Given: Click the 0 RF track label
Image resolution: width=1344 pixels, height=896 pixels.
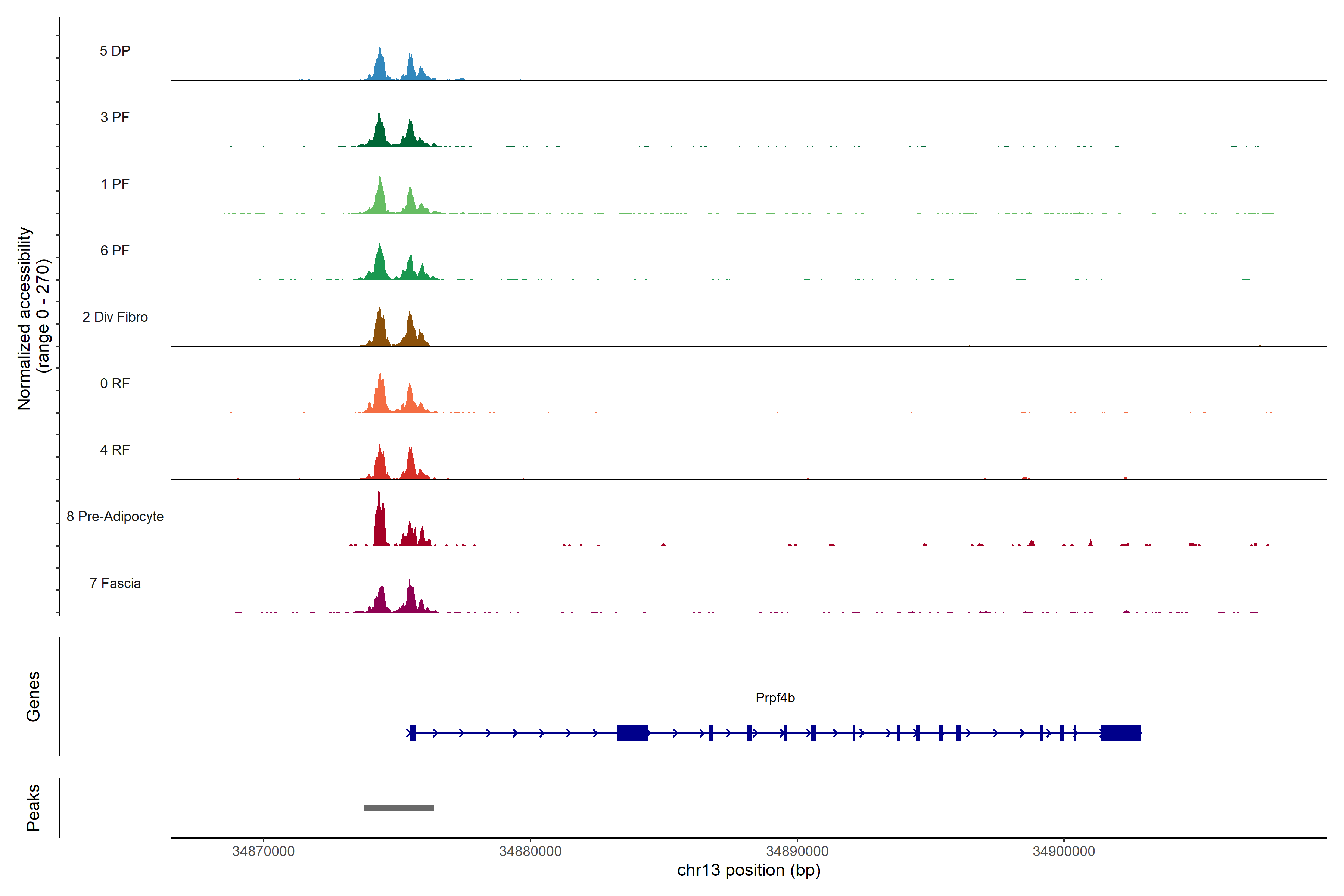Looking at the screenshot, I should pyautogui.click(x=115, y=383).
